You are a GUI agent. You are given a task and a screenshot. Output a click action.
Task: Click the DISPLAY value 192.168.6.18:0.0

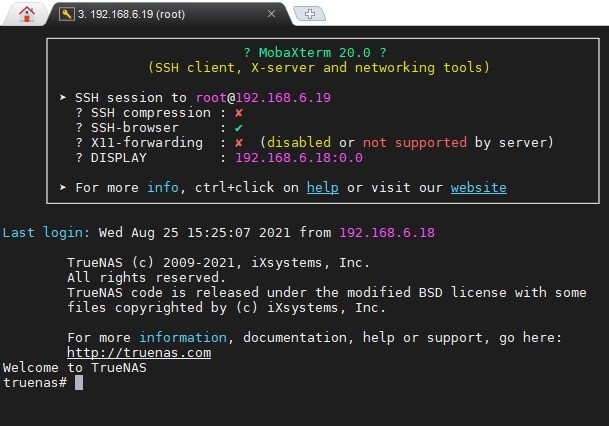(299, 158)
